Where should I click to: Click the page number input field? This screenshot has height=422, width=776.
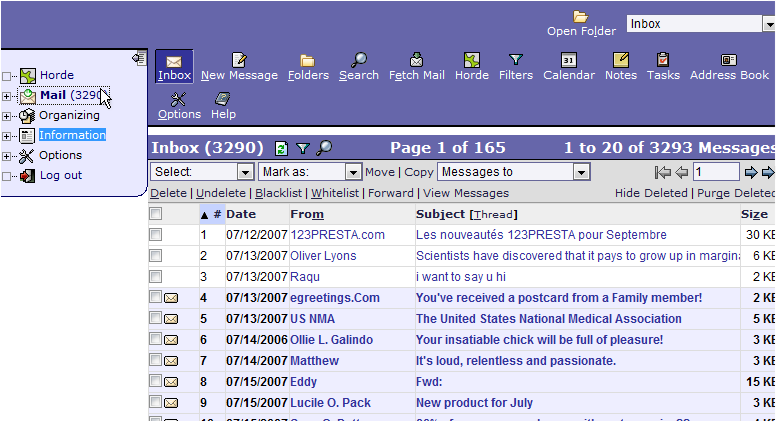tap(715, 172)
